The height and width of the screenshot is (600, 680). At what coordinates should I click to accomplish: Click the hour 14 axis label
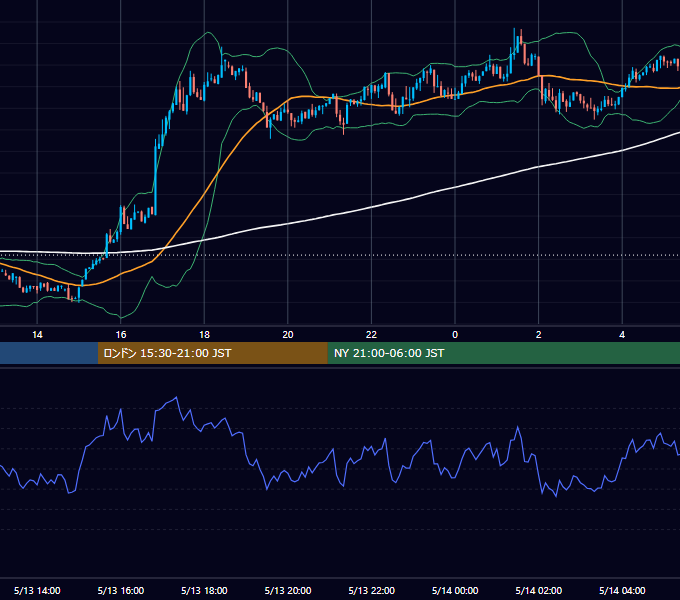pos(37,335)
